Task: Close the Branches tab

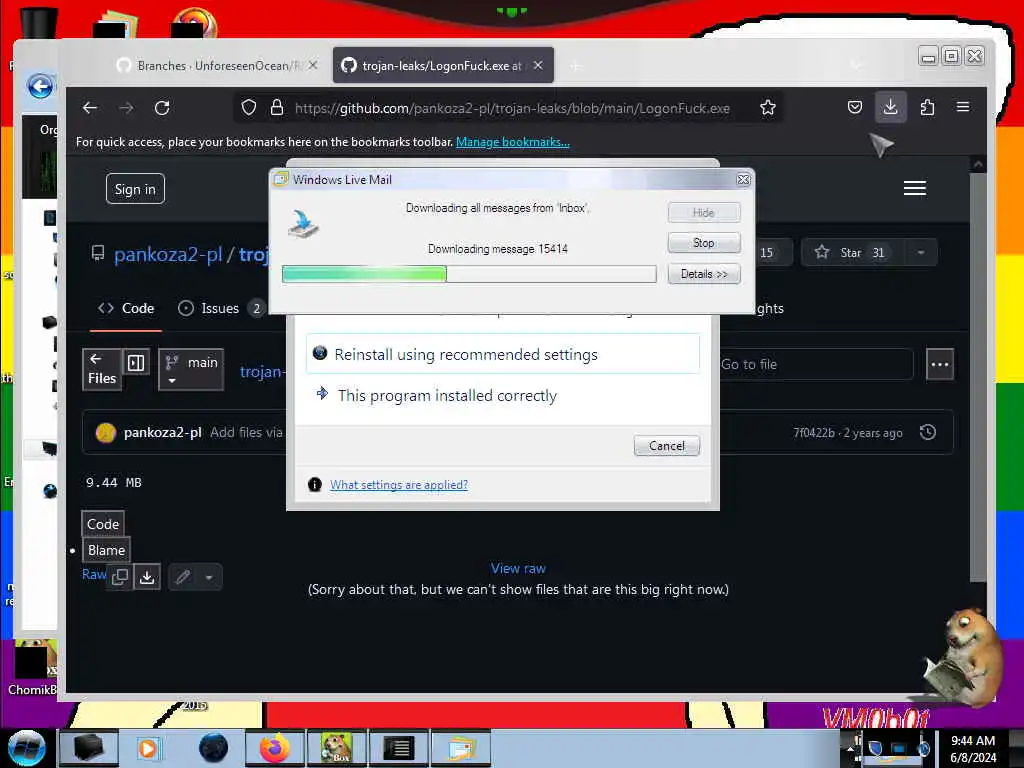Action: point(313,65)
